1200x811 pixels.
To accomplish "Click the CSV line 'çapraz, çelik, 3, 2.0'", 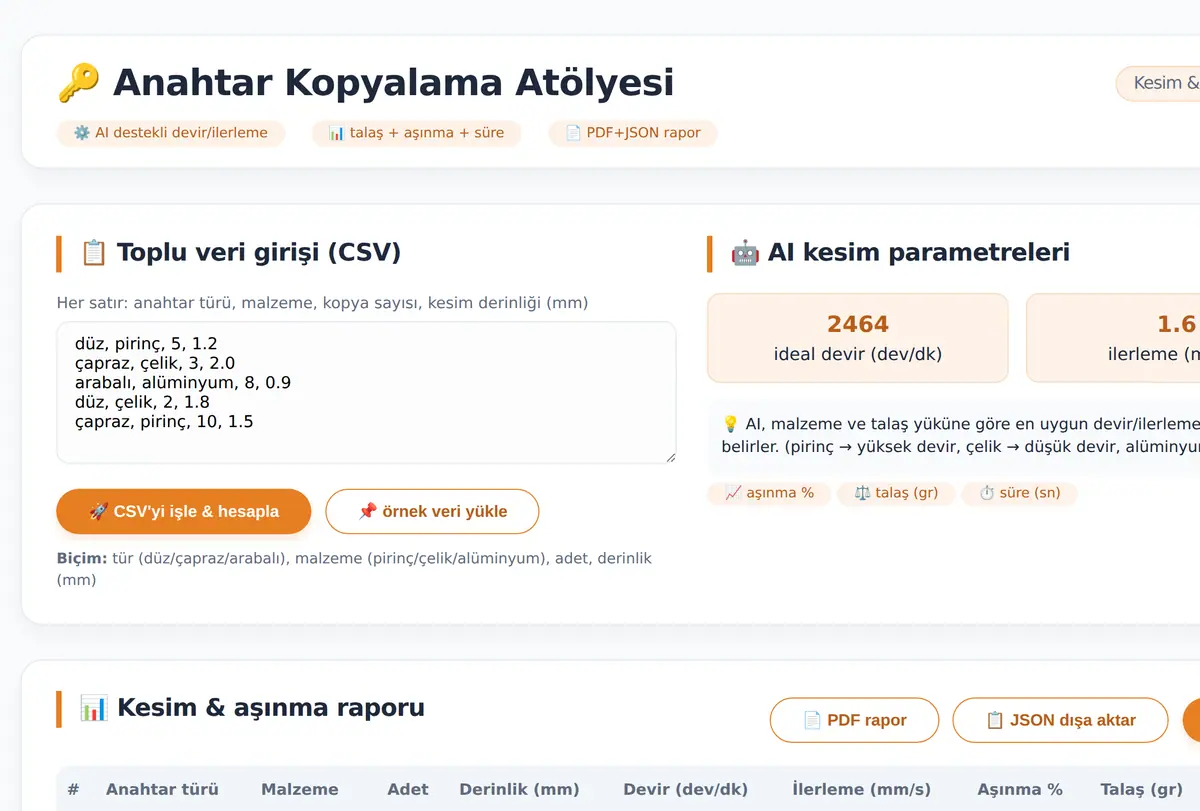I will tap(155, 363).
